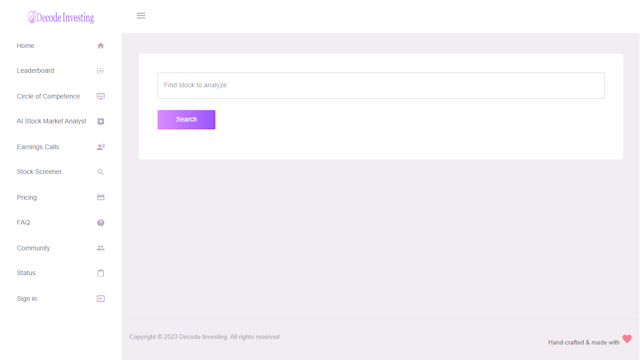This screenshot has height=360, width=640.
Task: Go to the Pricing page
Action: (60, 198)
